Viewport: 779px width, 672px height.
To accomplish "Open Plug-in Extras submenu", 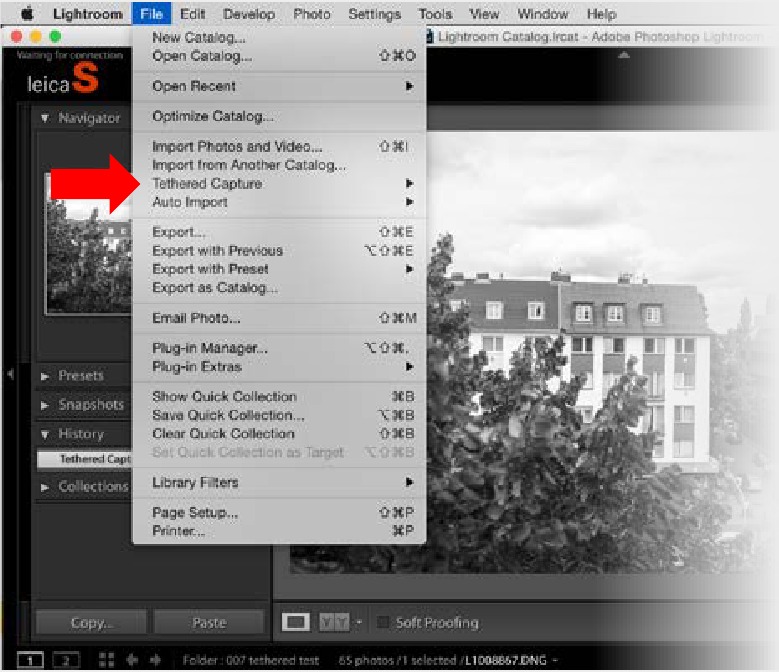I will (x=279, y=367).
